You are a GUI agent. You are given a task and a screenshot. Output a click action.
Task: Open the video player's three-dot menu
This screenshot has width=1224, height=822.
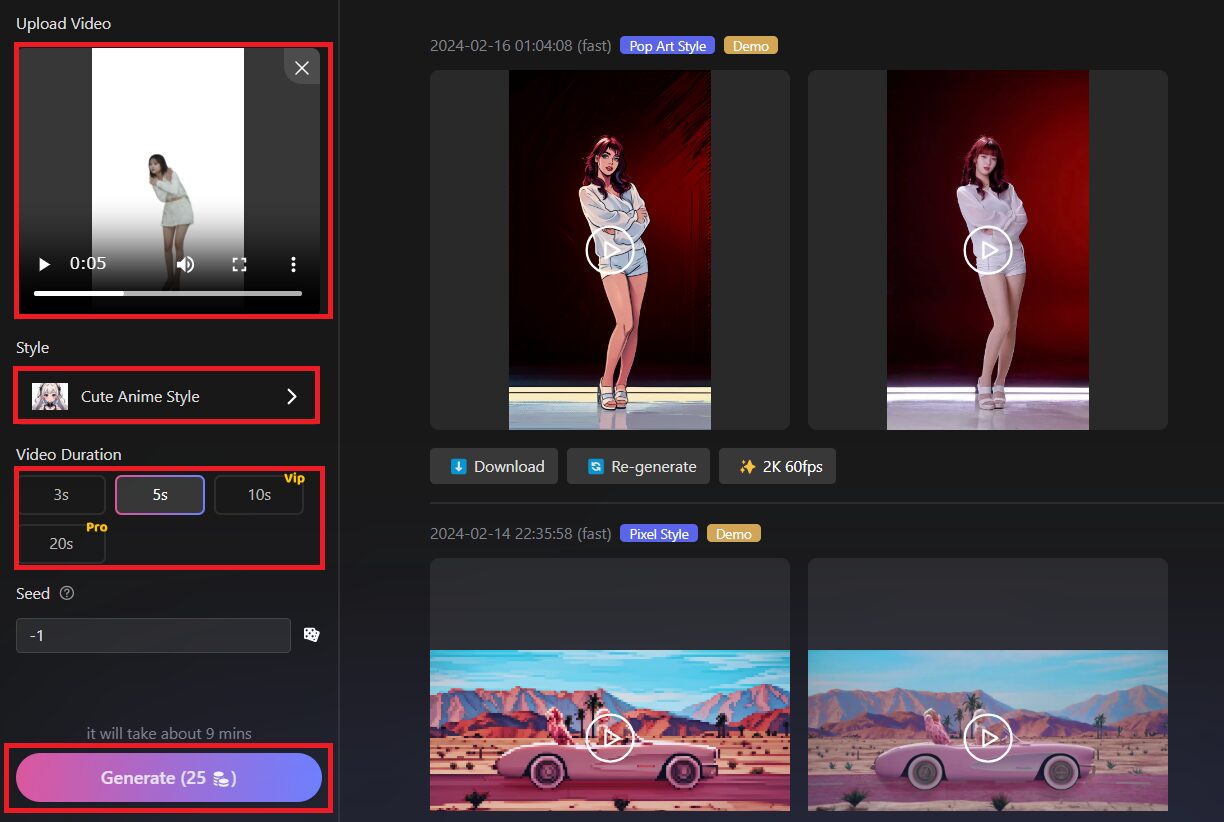pyautogui.click(x=293, y=264)
